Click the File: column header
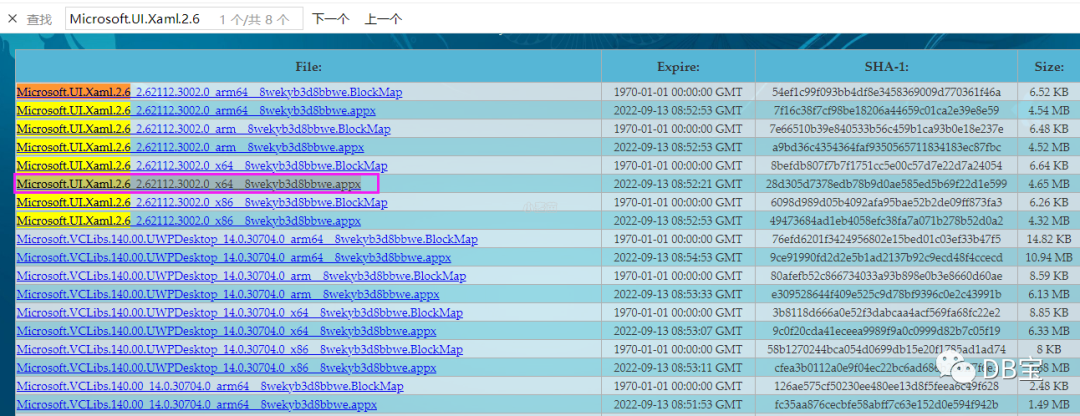This screenshot has height=416, width=1080. pos(309,67)
